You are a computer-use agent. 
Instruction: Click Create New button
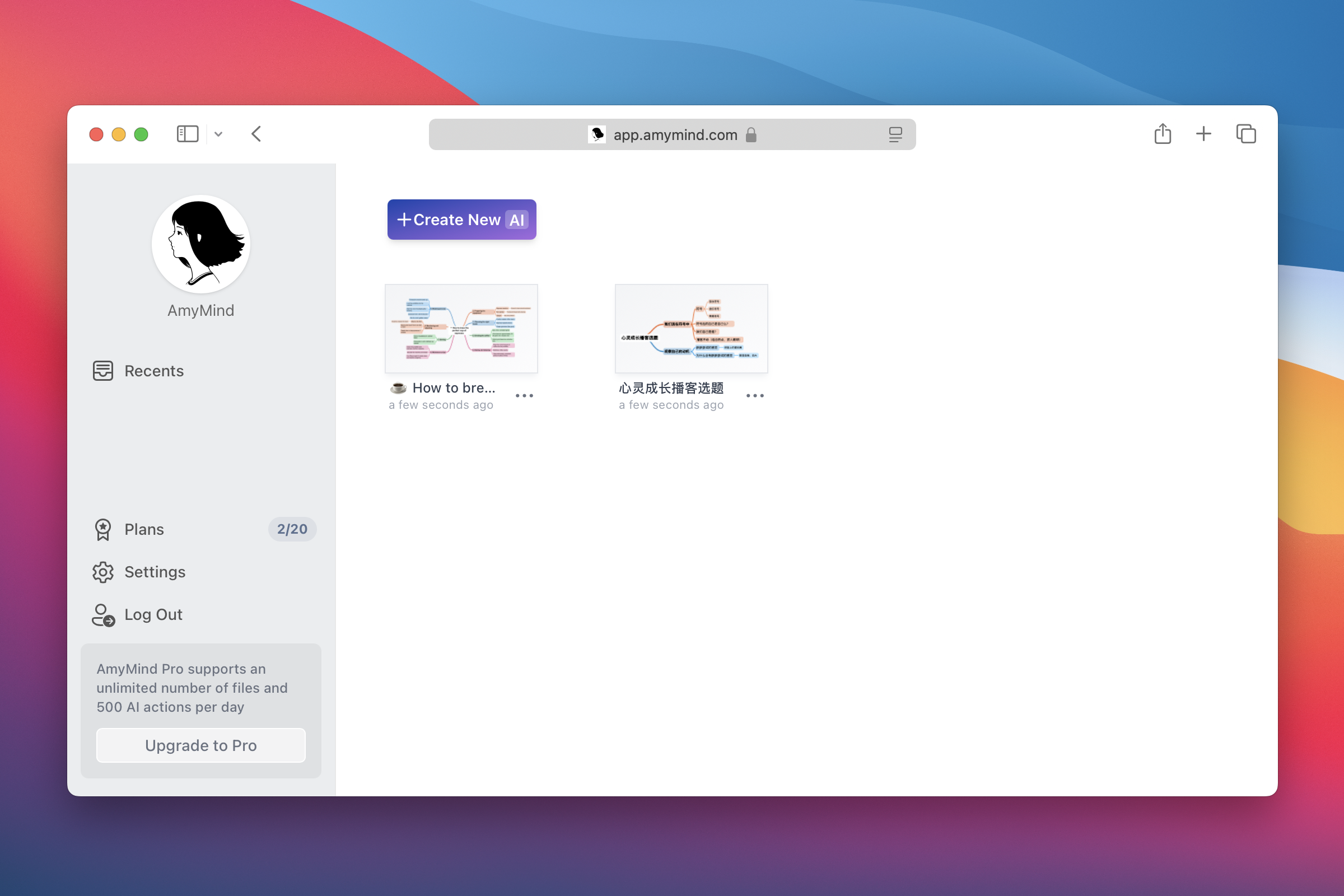[x=461, y=220]
